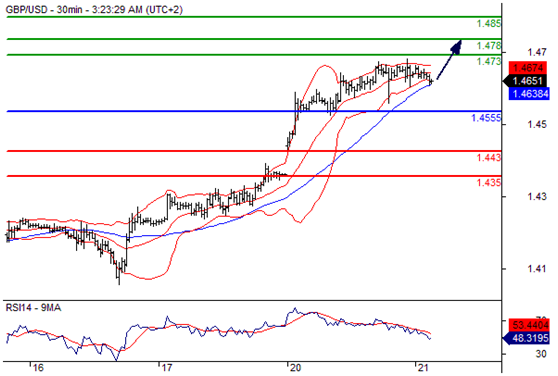The image size is (558, 376).
Task: Click date marker 21 on time axis
Action: (x=423, y=367)
